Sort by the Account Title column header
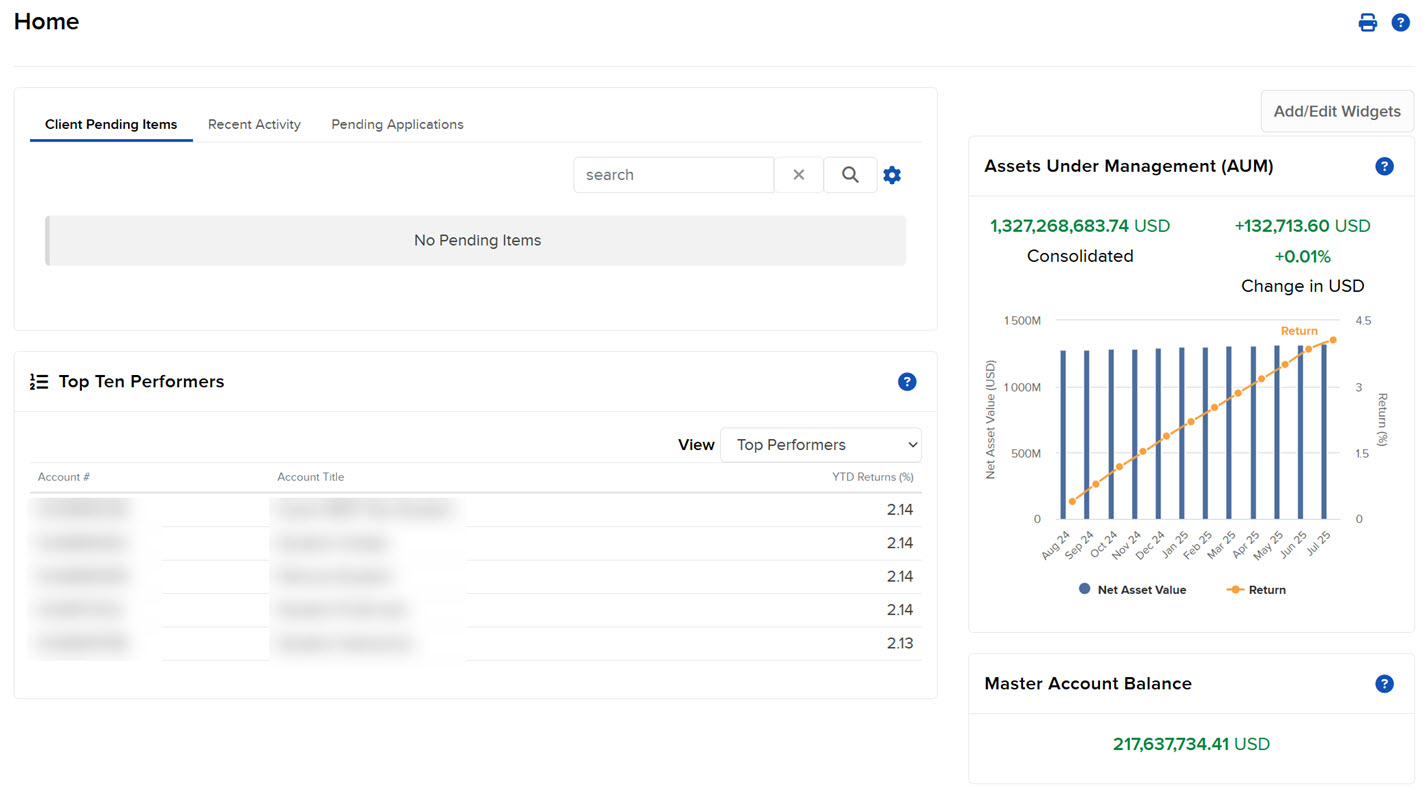 pyautogui.click(x=311, y=477)
